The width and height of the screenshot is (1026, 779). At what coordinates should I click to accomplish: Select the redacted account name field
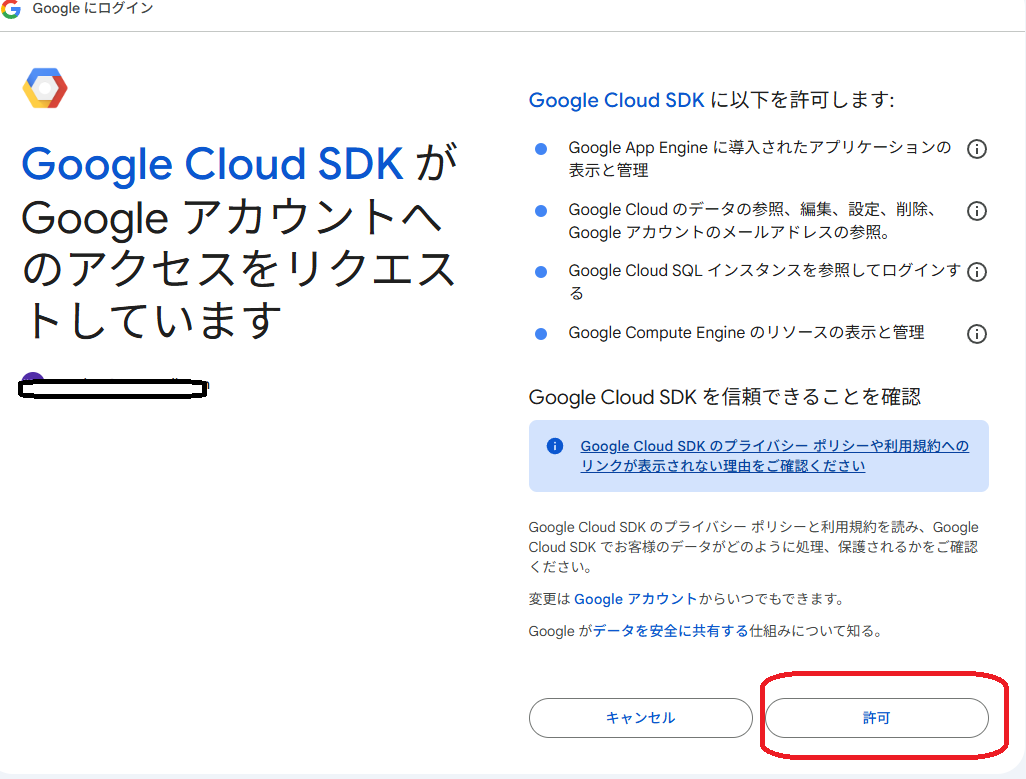pos(113,389)
